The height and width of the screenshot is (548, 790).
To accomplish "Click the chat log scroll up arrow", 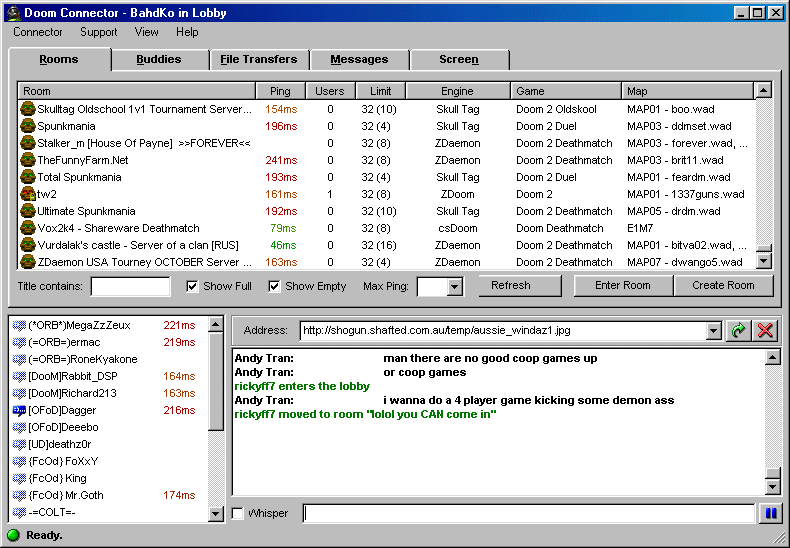I will (x=772, y=357).
